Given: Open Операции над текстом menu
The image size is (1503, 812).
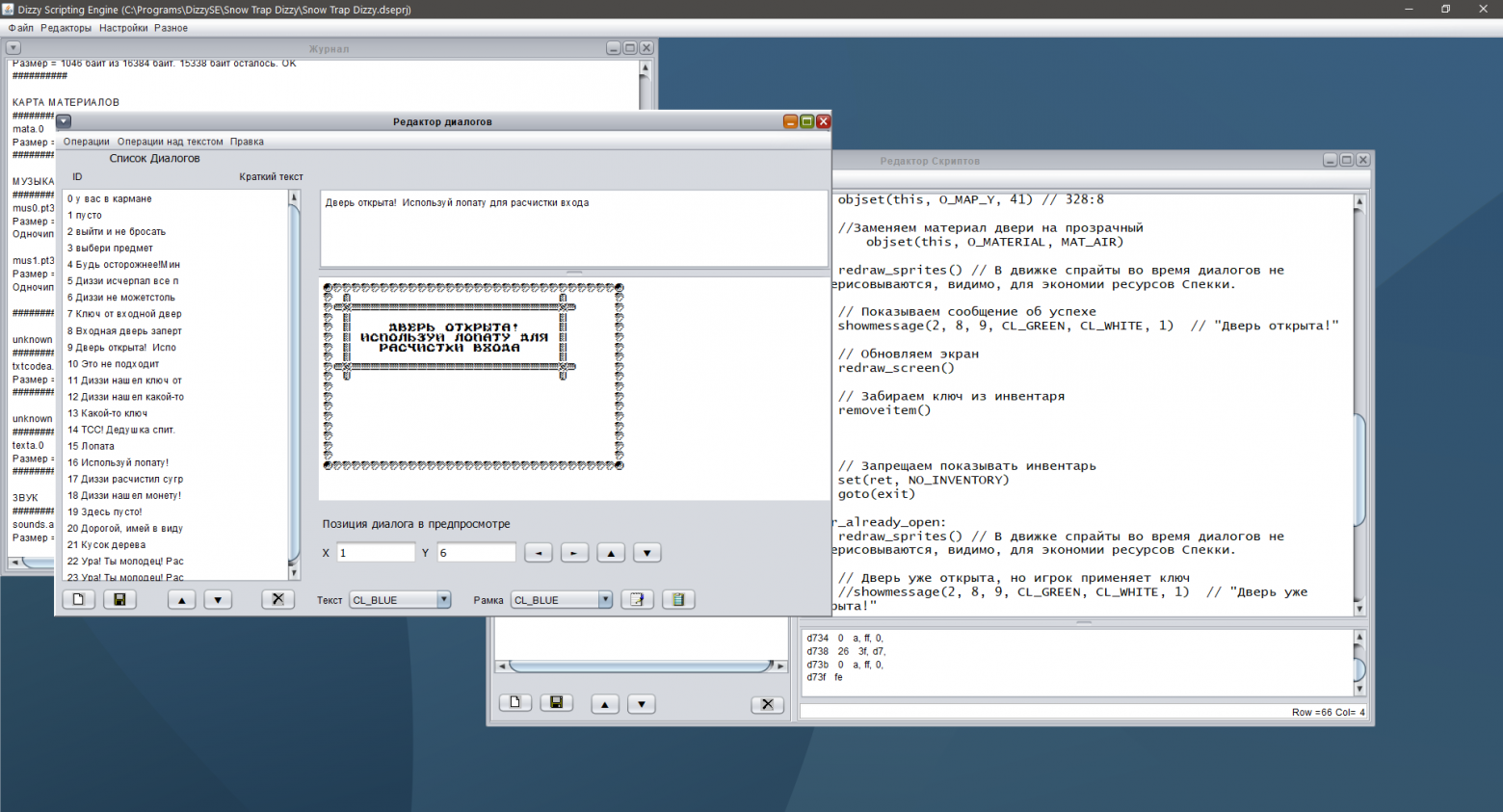Looking at the screenshot, I should (171, 142).
